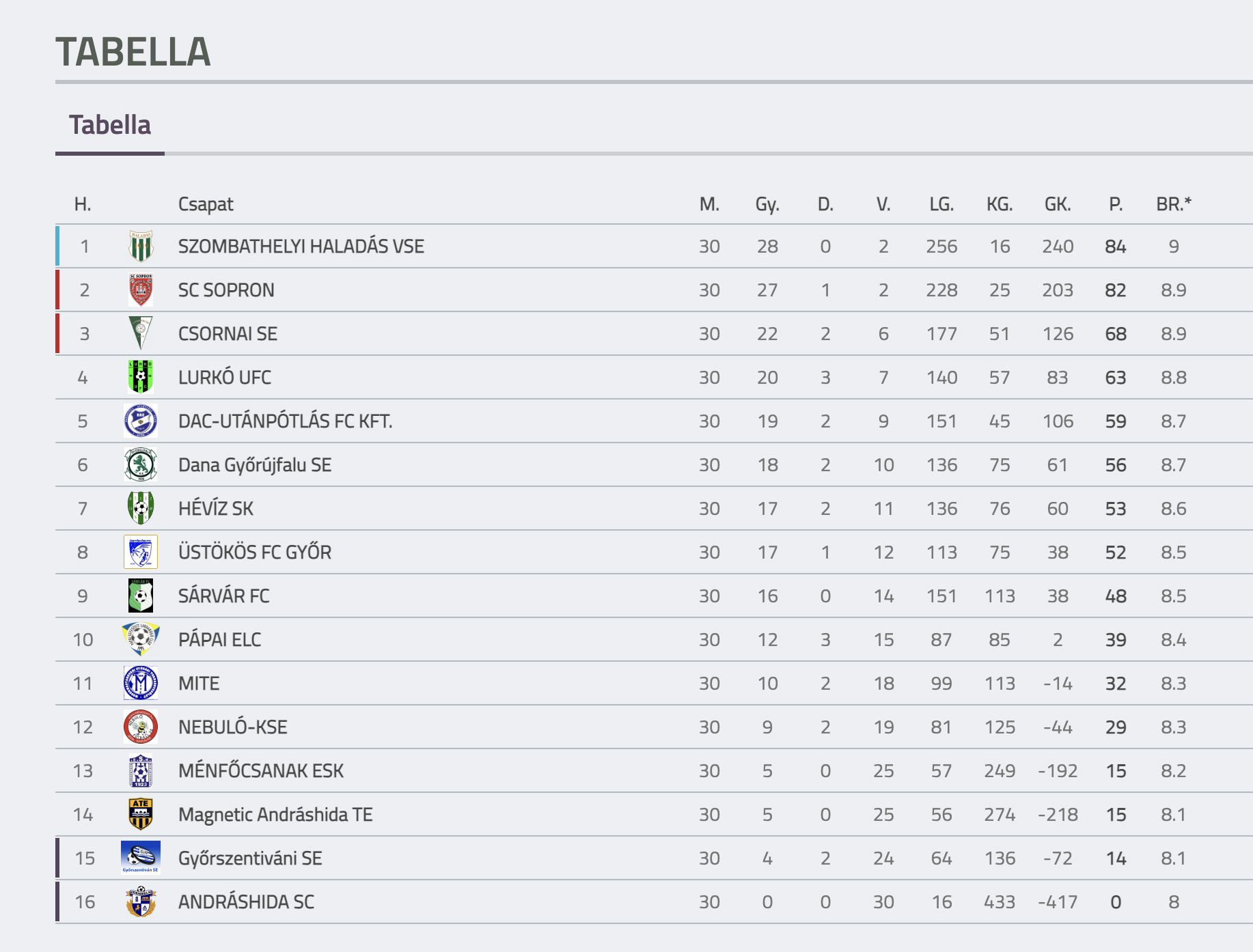This screenshot has width=1253, height=952.
Task: Open ANDRÁSHIDA SC team name link
Action: [247, 902]
